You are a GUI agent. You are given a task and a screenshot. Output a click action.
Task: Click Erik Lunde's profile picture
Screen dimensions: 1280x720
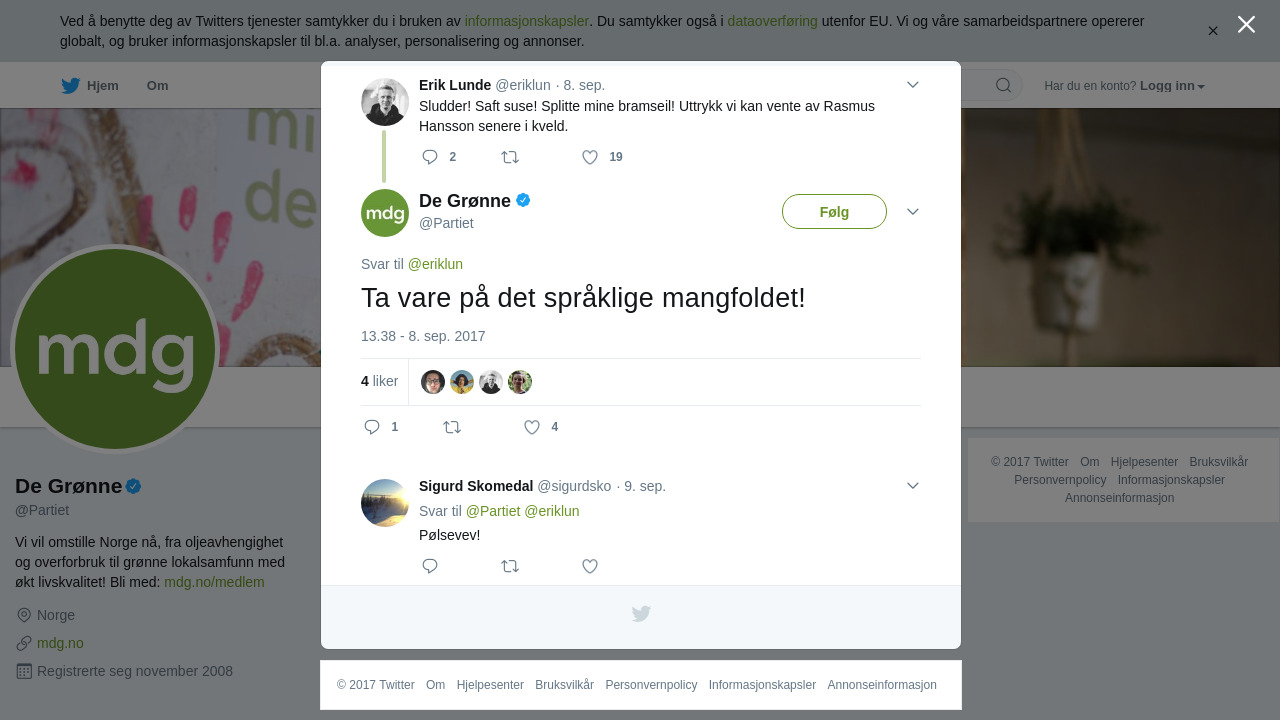tap(385, 102)
